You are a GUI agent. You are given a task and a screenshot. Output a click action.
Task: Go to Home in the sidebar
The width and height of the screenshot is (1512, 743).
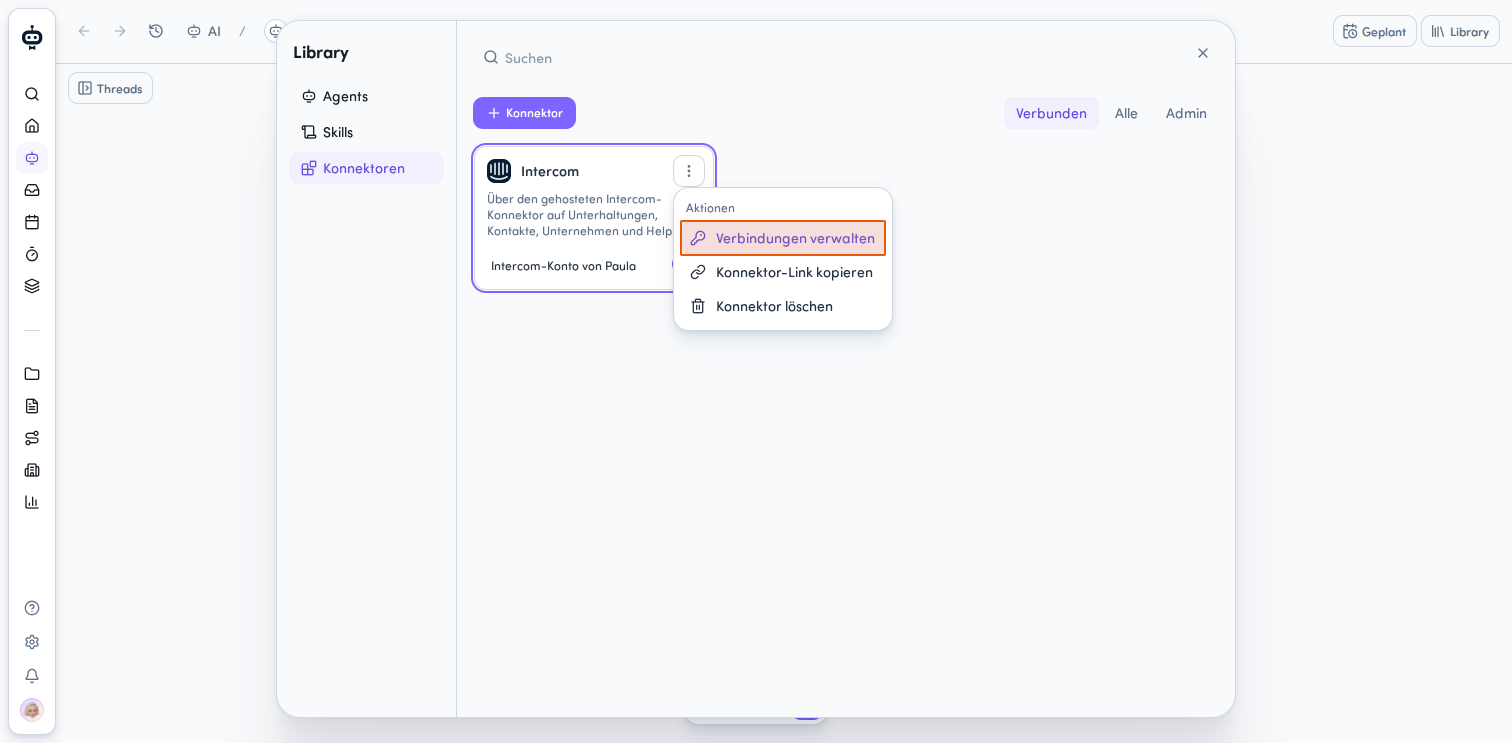32,126
